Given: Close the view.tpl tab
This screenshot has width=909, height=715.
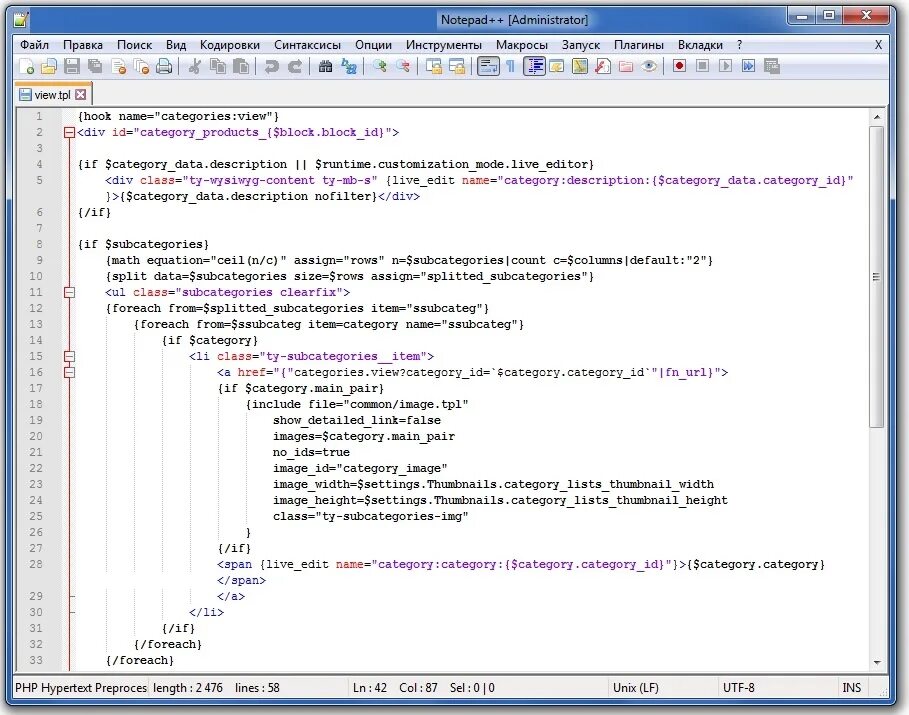Looking at the screenshot, I should coord(81,95).
